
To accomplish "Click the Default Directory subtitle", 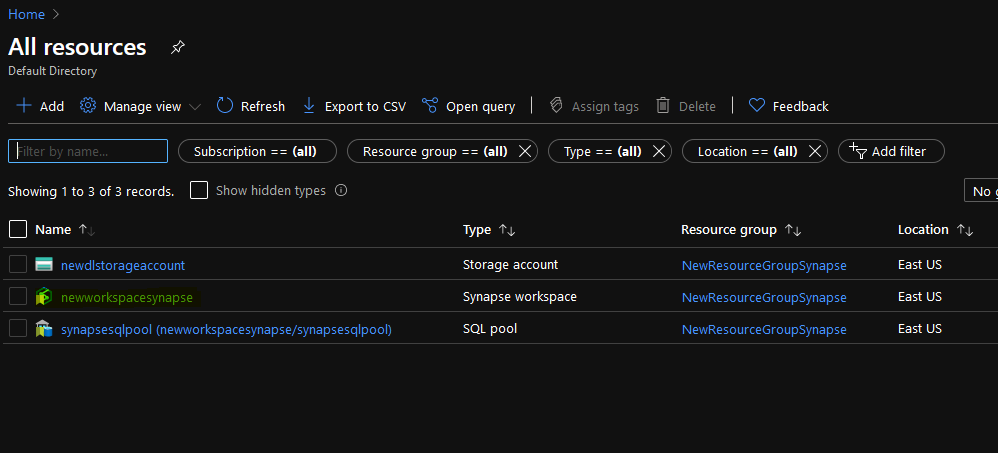I will tap(52, 71).
